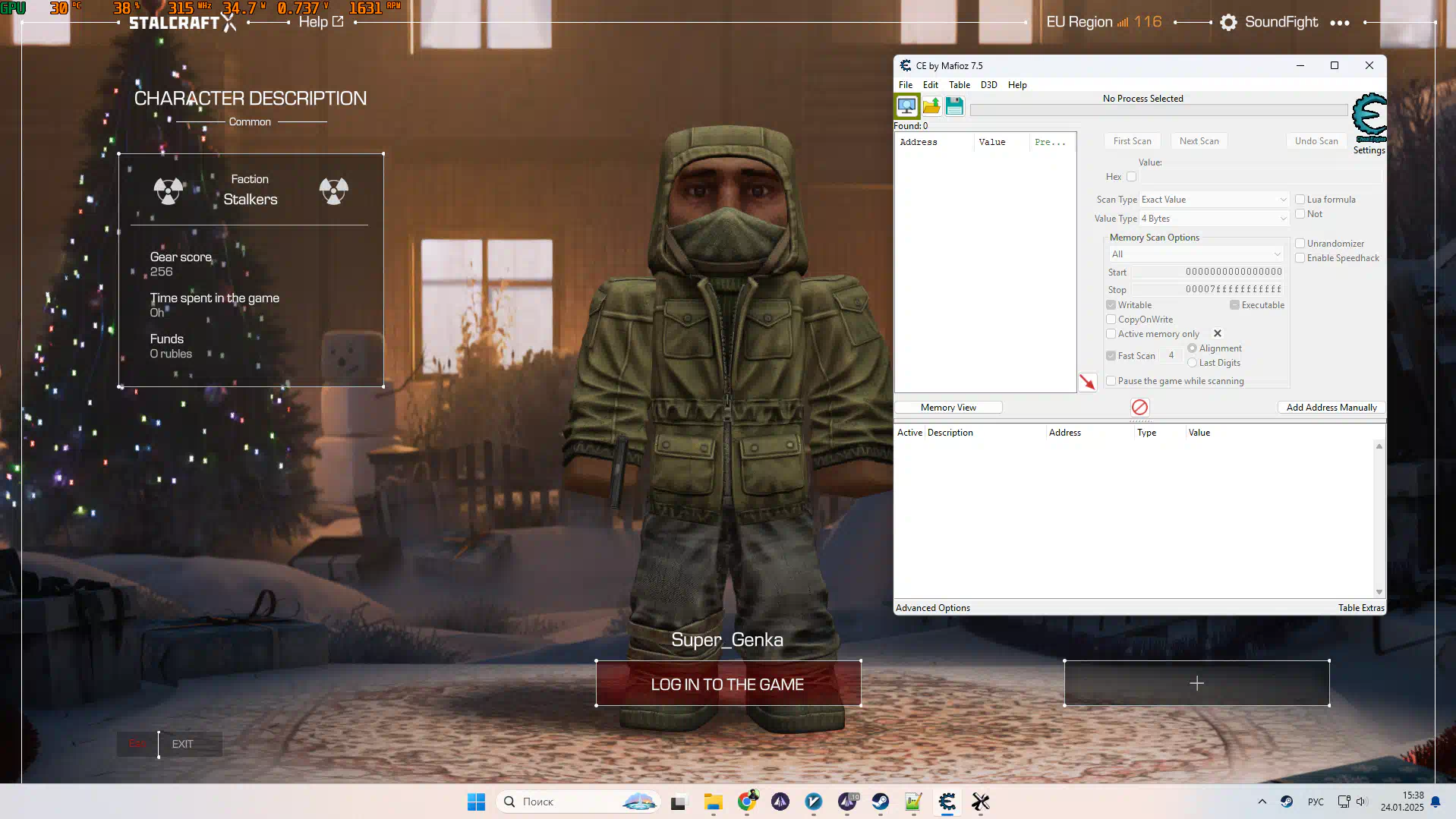Click the Undo Scan button
The image size is (1456, 819).
pyautogui.click(x=1316, y=141)
